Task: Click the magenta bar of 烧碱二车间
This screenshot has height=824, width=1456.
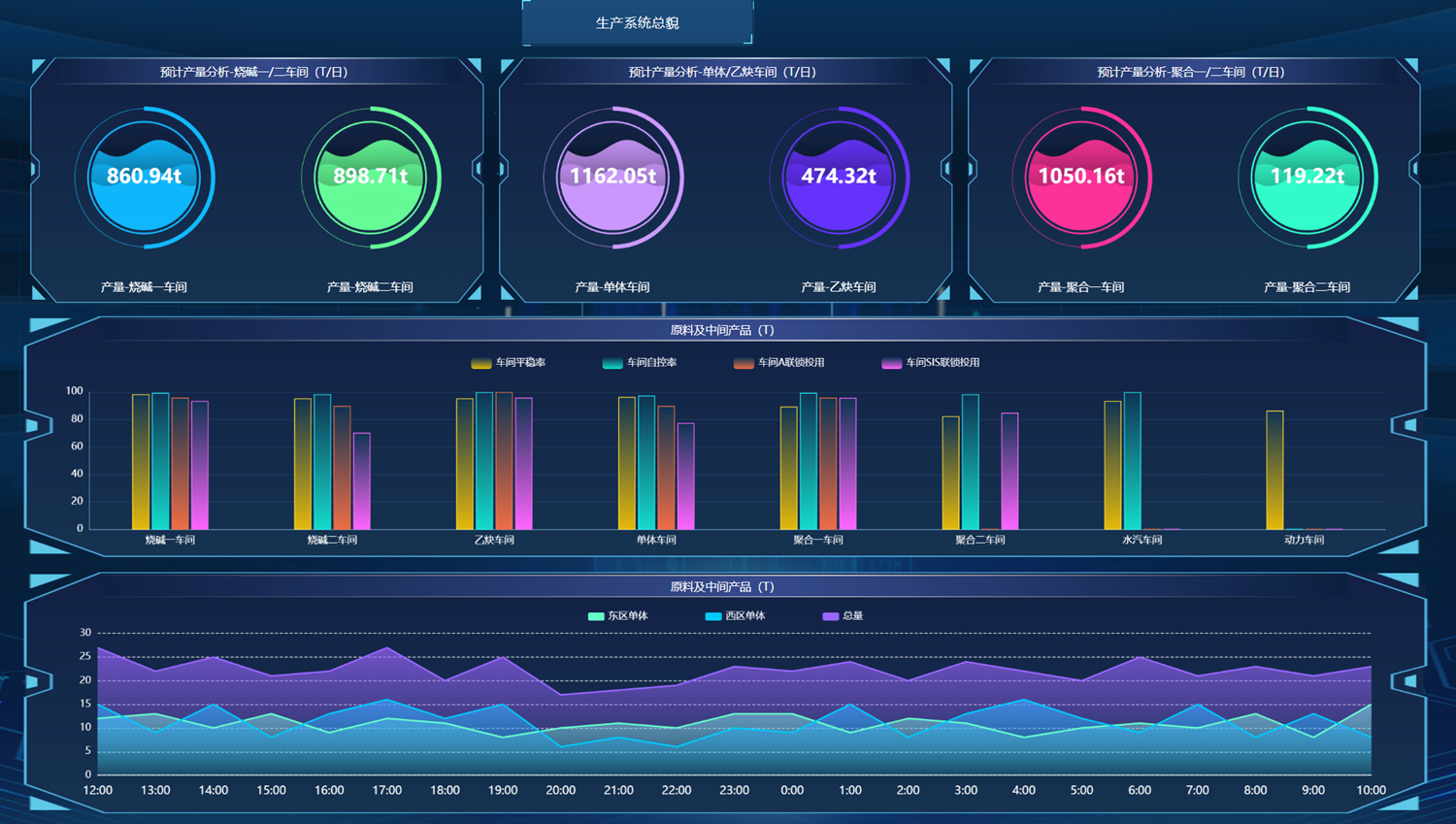Action: click(x=361, y=481)
